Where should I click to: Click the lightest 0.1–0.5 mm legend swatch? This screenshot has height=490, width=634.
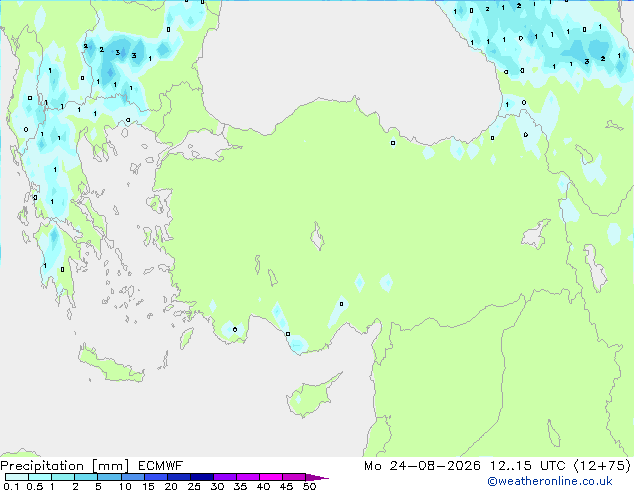tap(17, 477)
